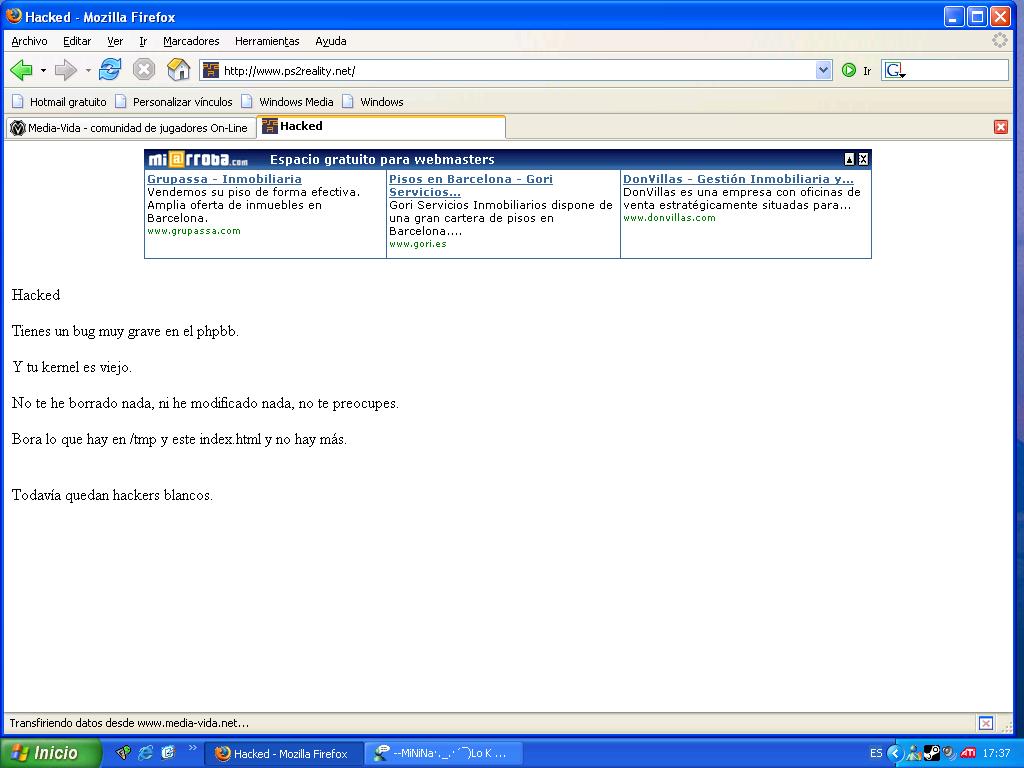Open the Marcadores menu

point(191,41)
